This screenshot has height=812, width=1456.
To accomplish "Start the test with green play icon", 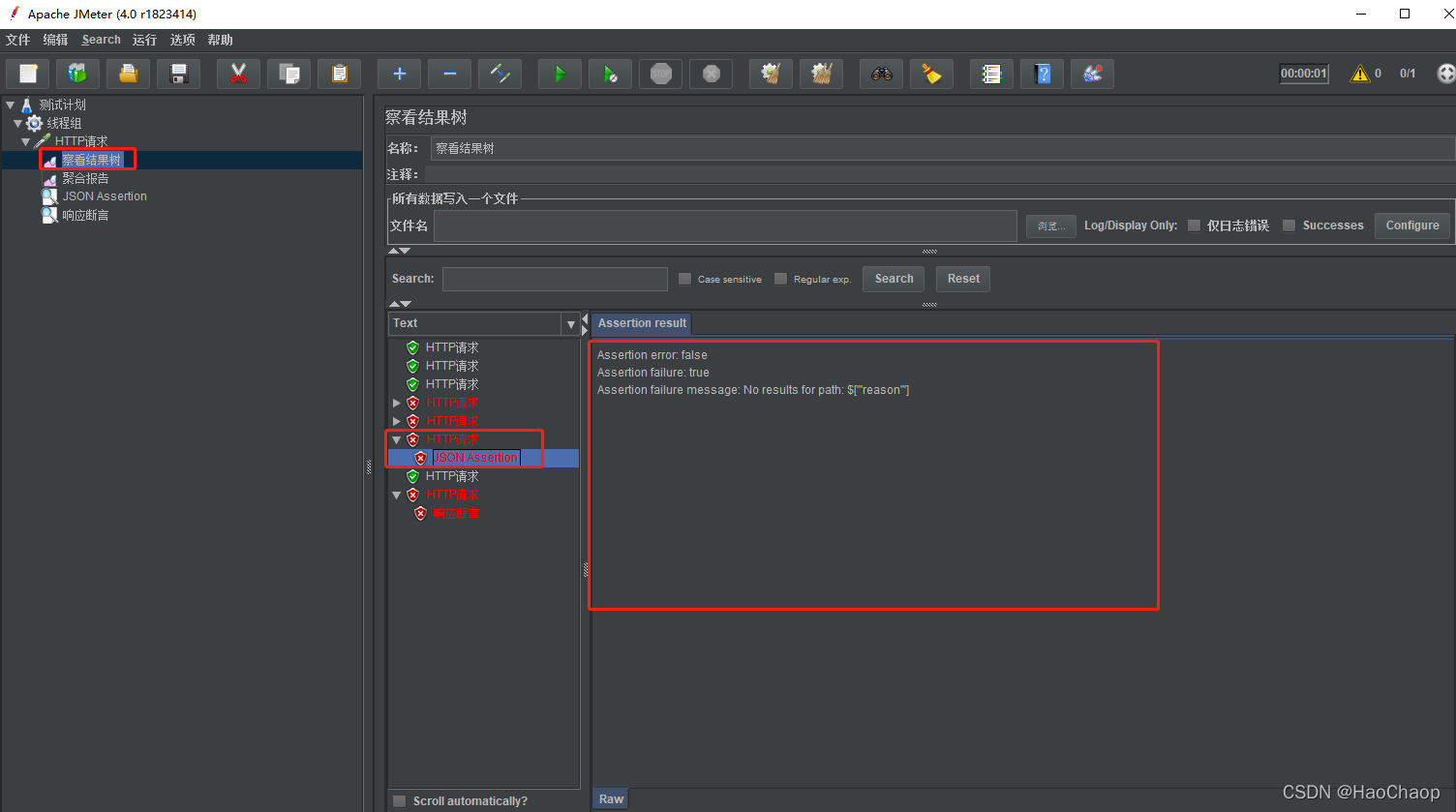I will coord(560,74).
